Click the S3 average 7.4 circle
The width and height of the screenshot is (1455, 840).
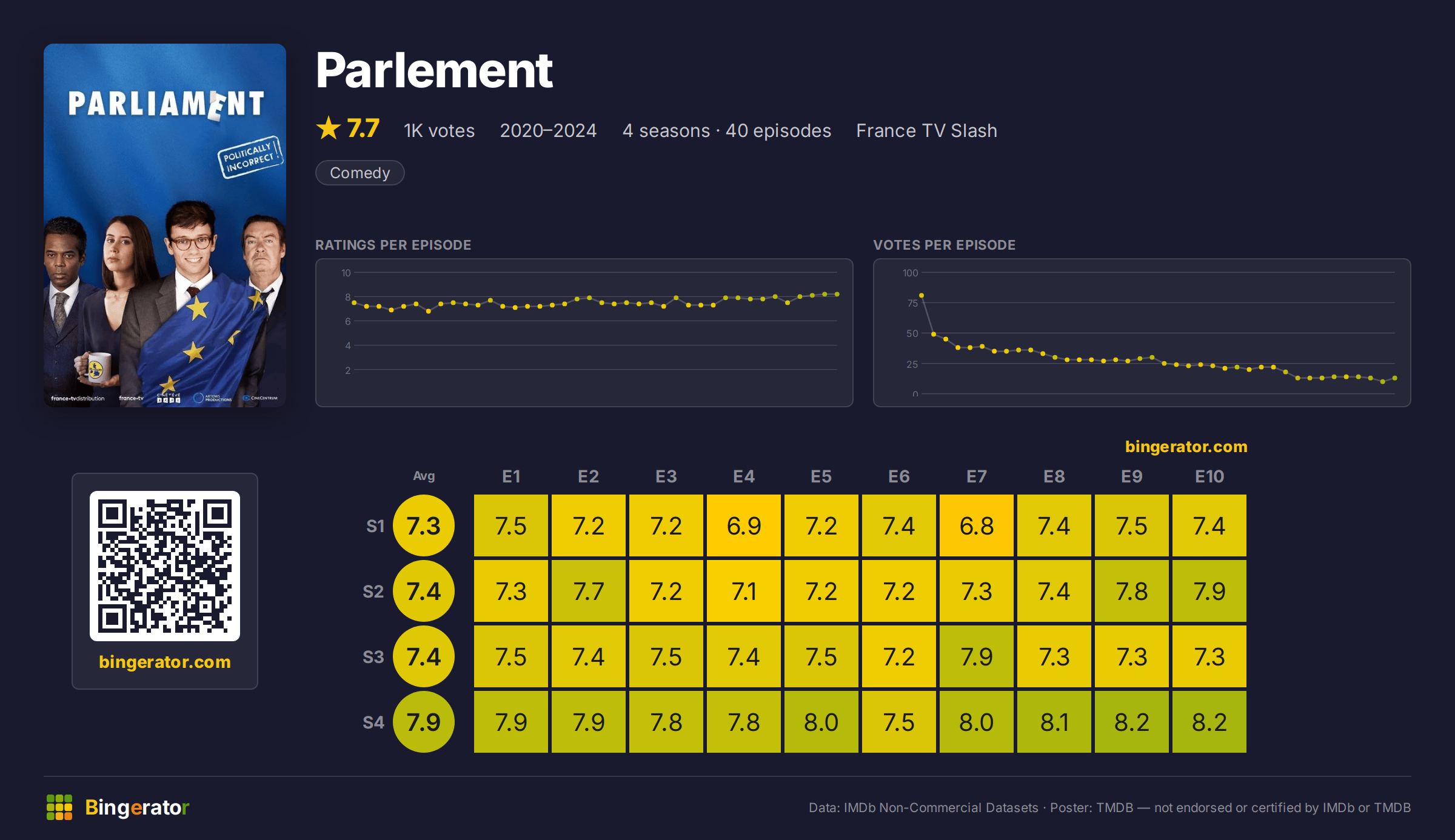pyautogui.click(x=424, y=656)
